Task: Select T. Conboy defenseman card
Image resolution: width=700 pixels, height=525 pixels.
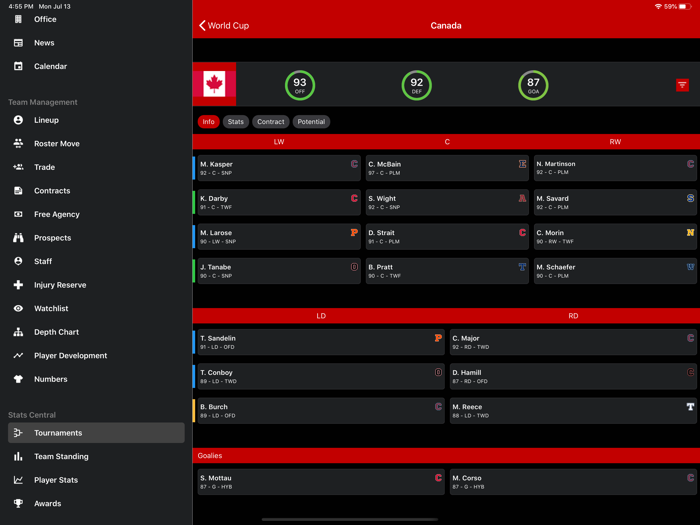Action: point(321,376)
